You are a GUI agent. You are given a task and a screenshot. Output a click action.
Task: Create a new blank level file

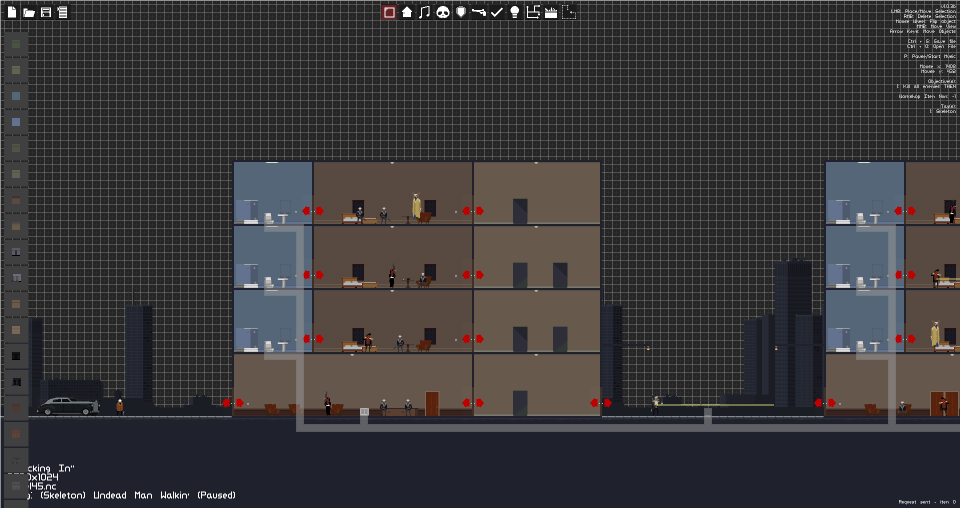tap(12, 12)
